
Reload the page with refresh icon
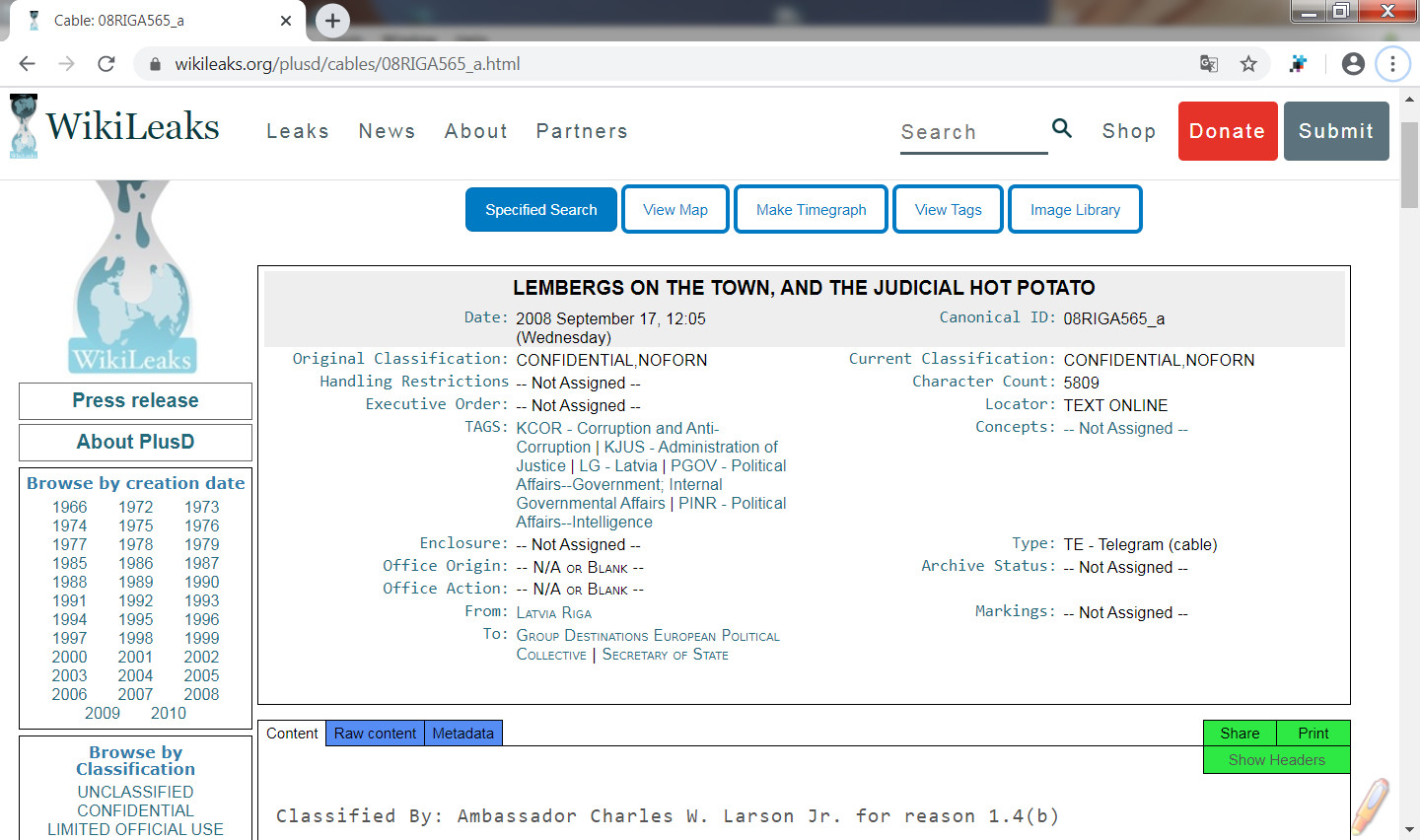[106, 64]
